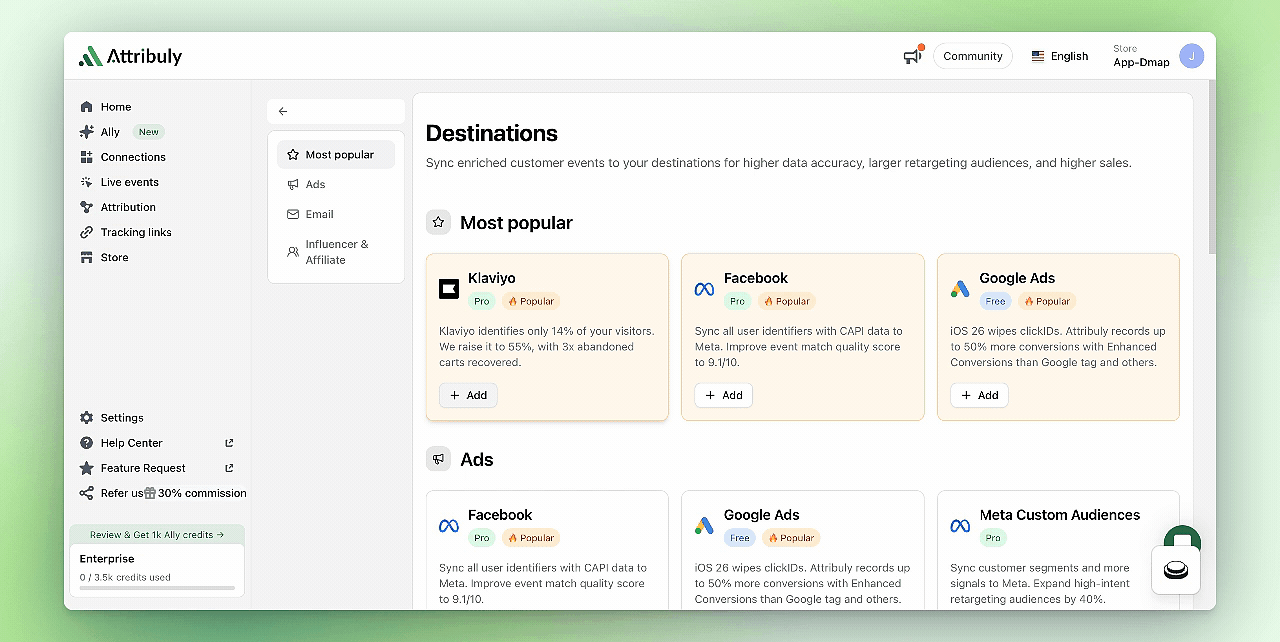Viewport: 1280px width, 642px height.
Task: Open the announcements megaphone icon
Action: 912,56
